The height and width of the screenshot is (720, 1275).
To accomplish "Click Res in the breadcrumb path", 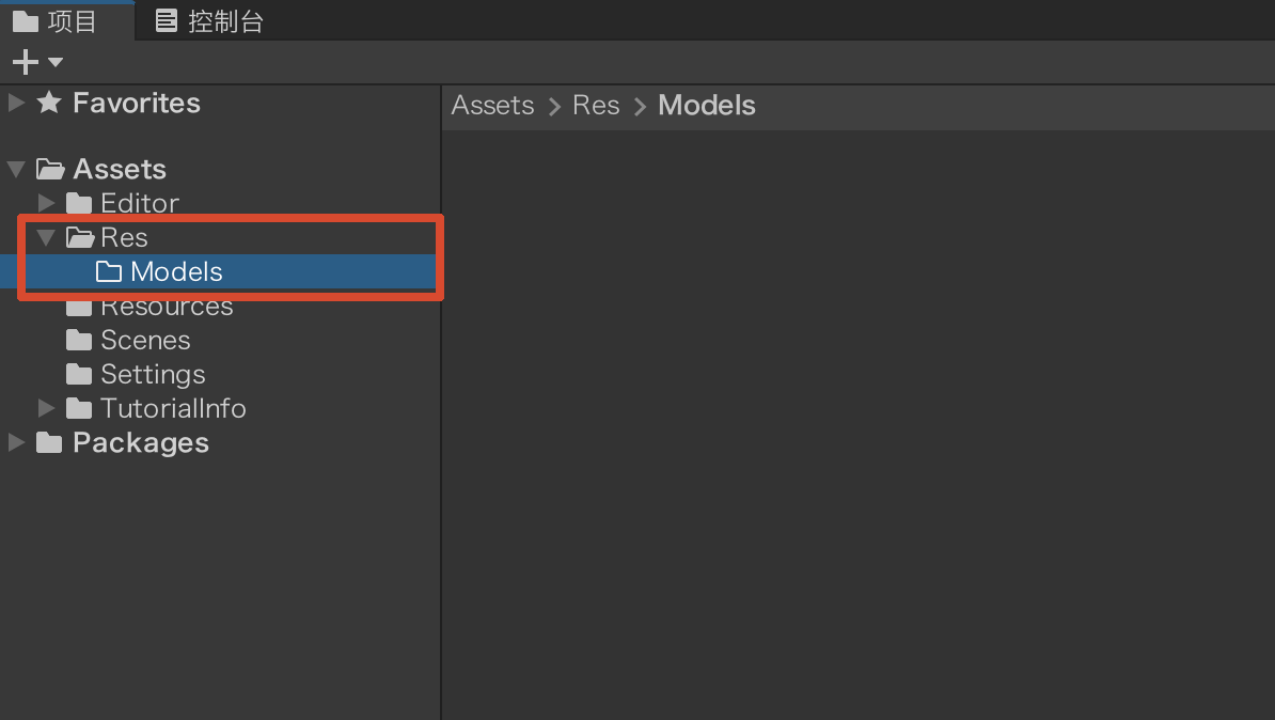I will (596, 105).
